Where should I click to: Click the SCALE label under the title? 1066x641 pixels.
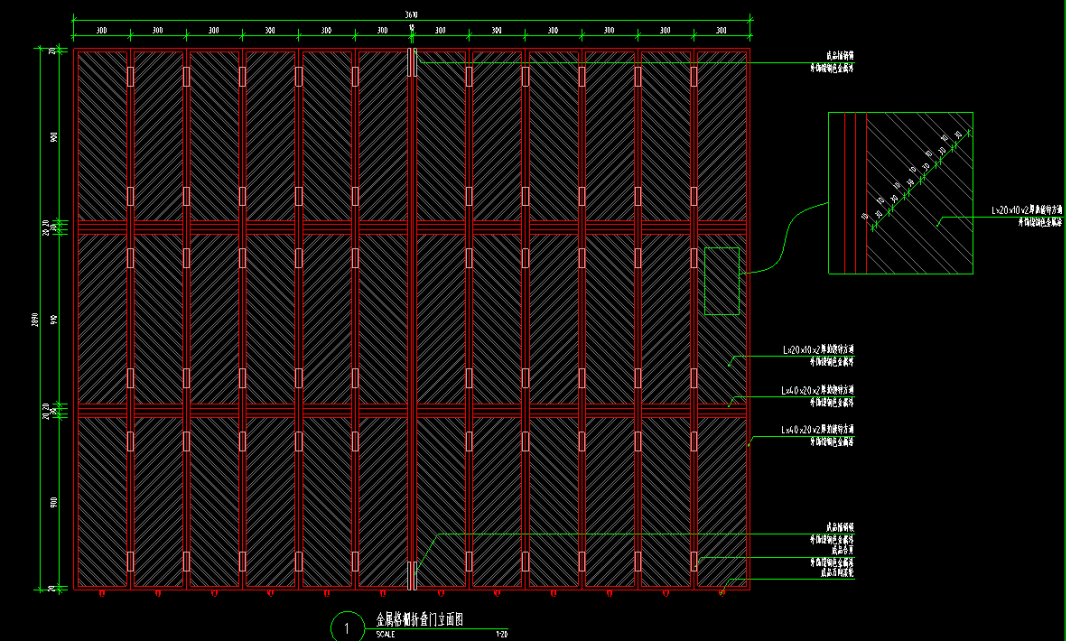point(385,634)
